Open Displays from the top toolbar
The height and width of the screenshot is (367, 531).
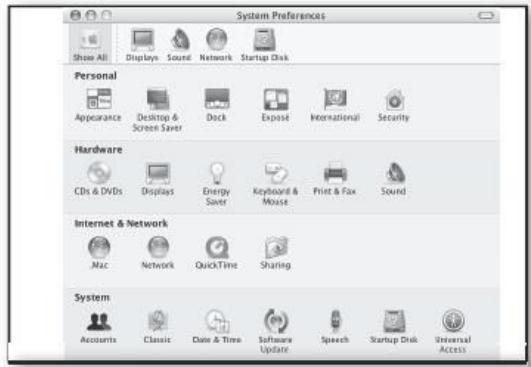coord(142,45)
